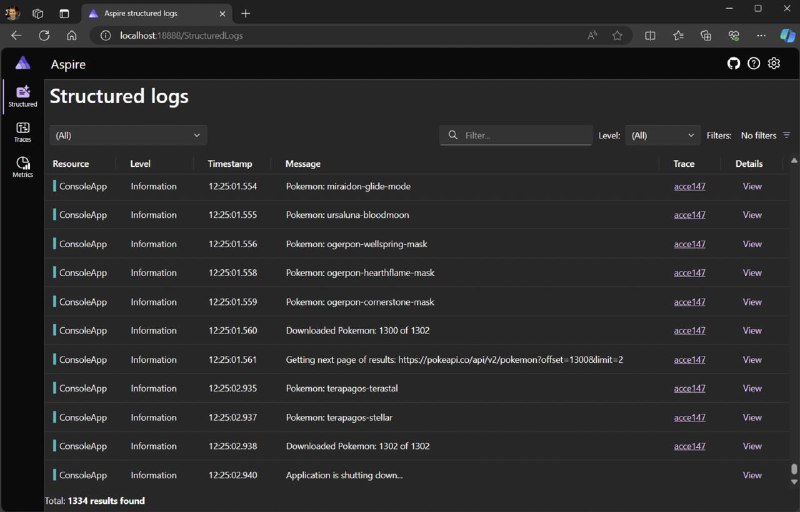View details of Application is shutting down log
Screen dimensions: 800x512
[752, 475]
